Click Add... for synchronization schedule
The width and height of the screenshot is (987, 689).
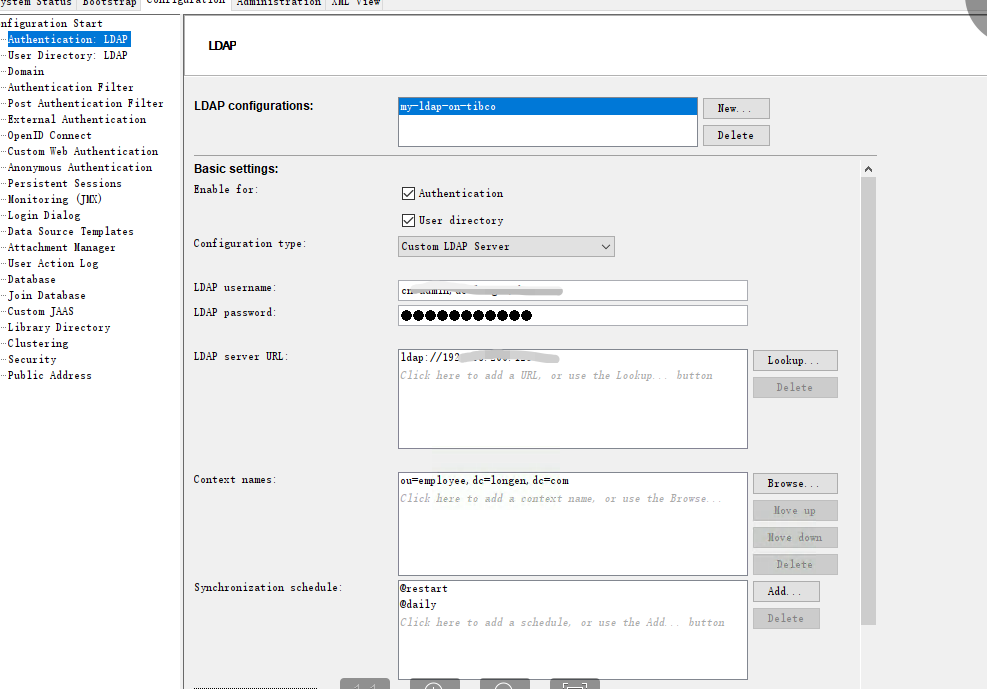[x=786, y=591]
